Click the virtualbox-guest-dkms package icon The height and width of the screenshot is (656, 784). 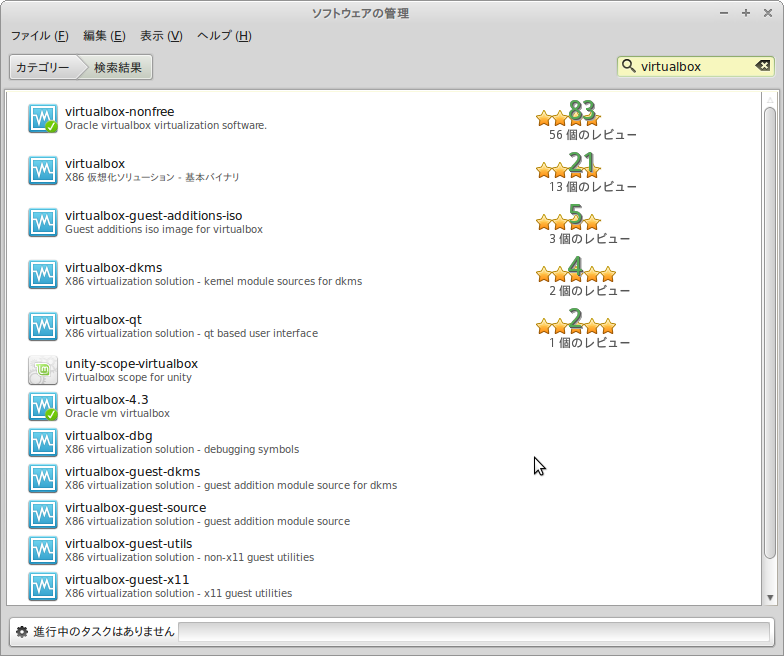coord(42,478)
